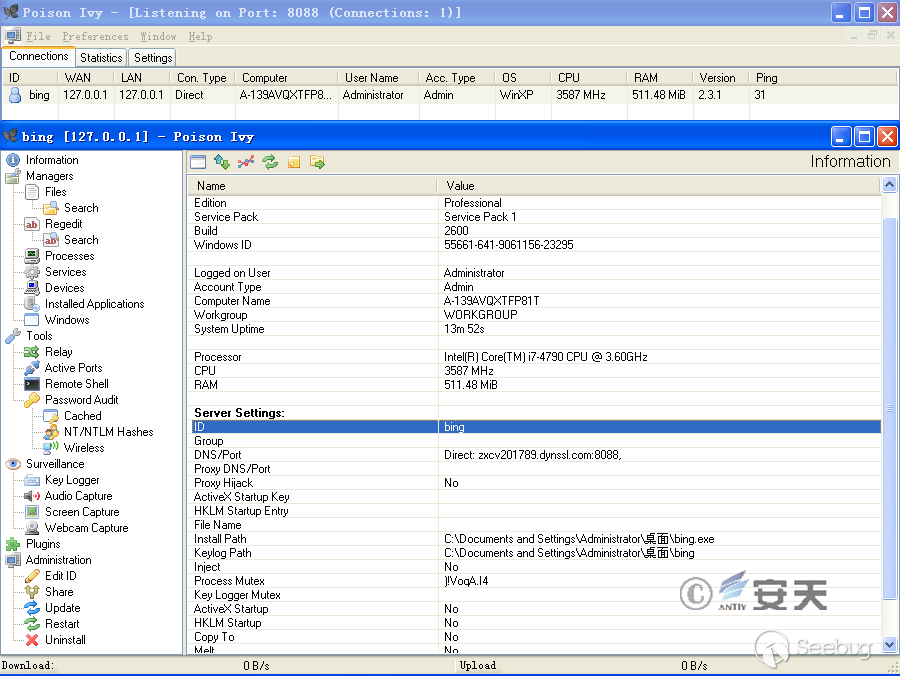Open Installed Applications in Managers
900x676 pixels.
(94, 304)
